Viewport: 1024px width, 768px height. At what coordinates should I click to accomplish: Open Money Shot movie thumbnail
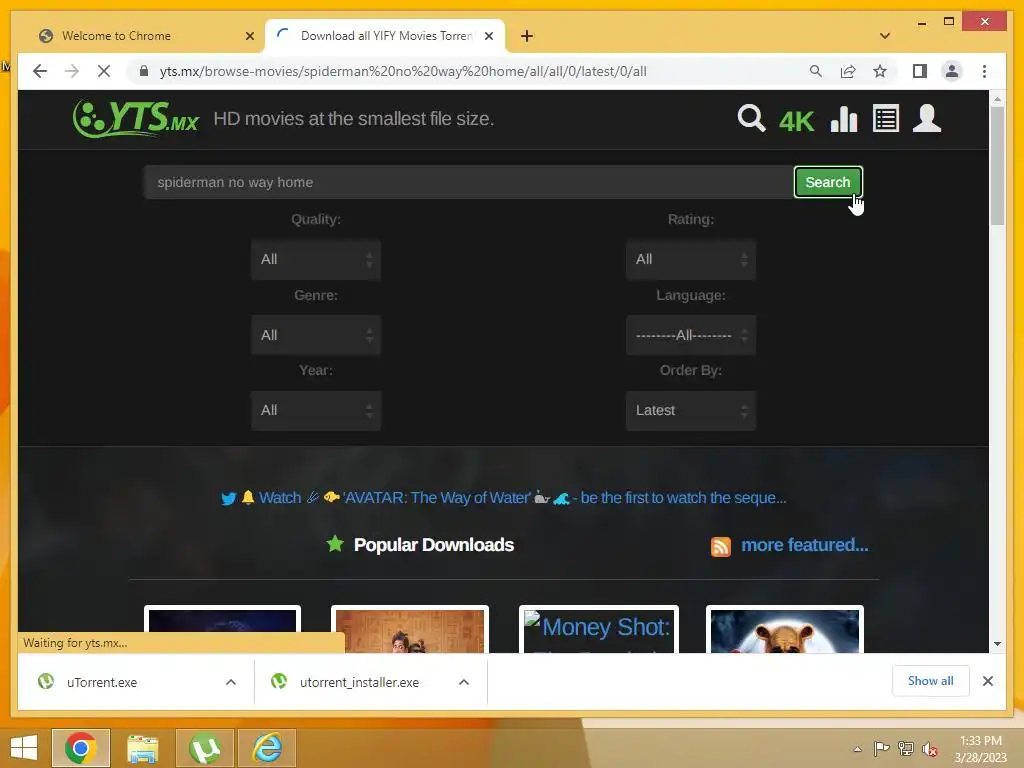pos(598,629)
